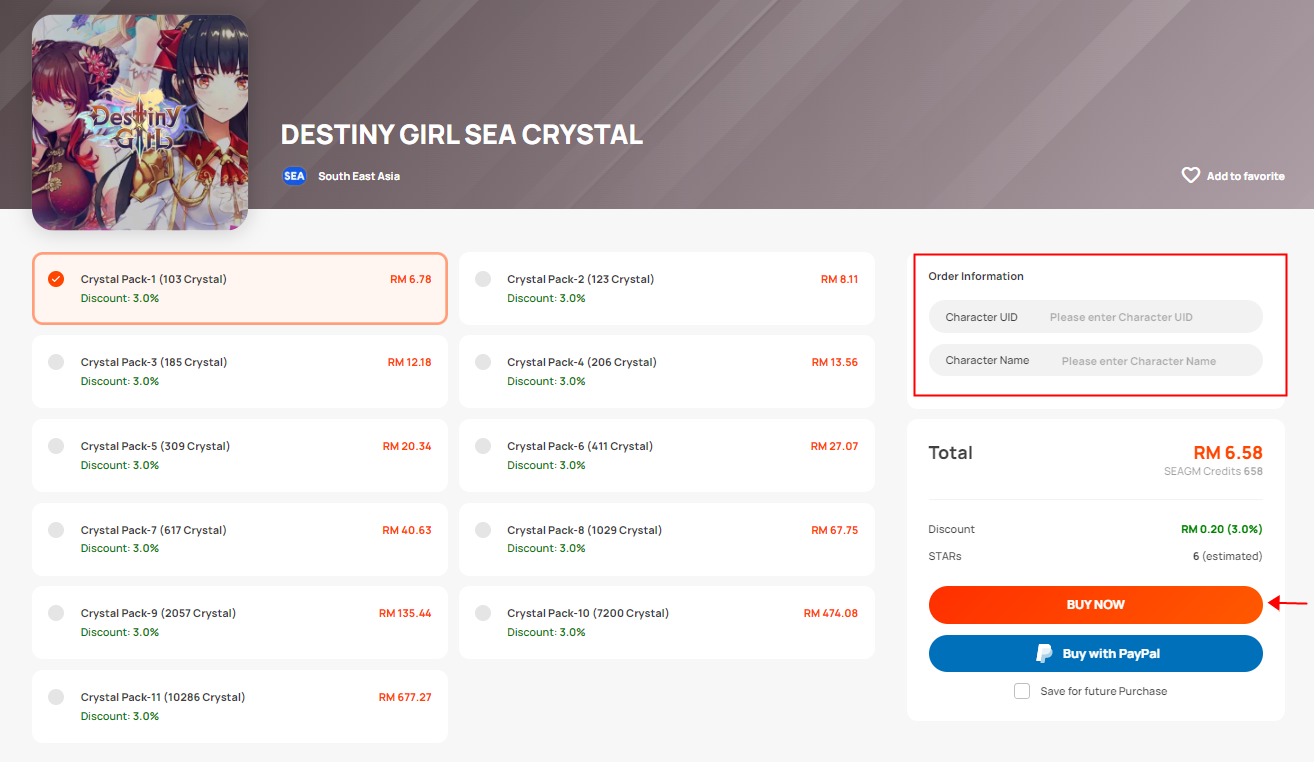Click the RM 474.08 price
The height and width of the screenshot is (762, 1314).
pyautogui.click(x=831, y=613)
